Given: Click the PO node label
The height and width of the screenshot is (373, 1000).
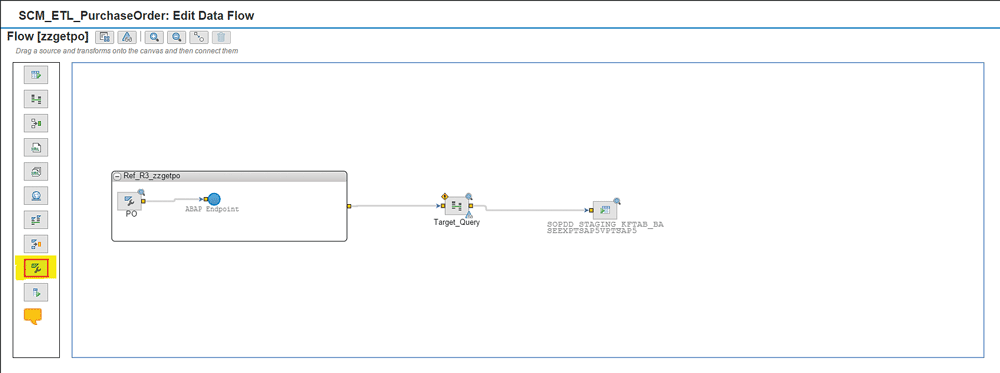Looking at the screenshot, I should click(131, 214).
